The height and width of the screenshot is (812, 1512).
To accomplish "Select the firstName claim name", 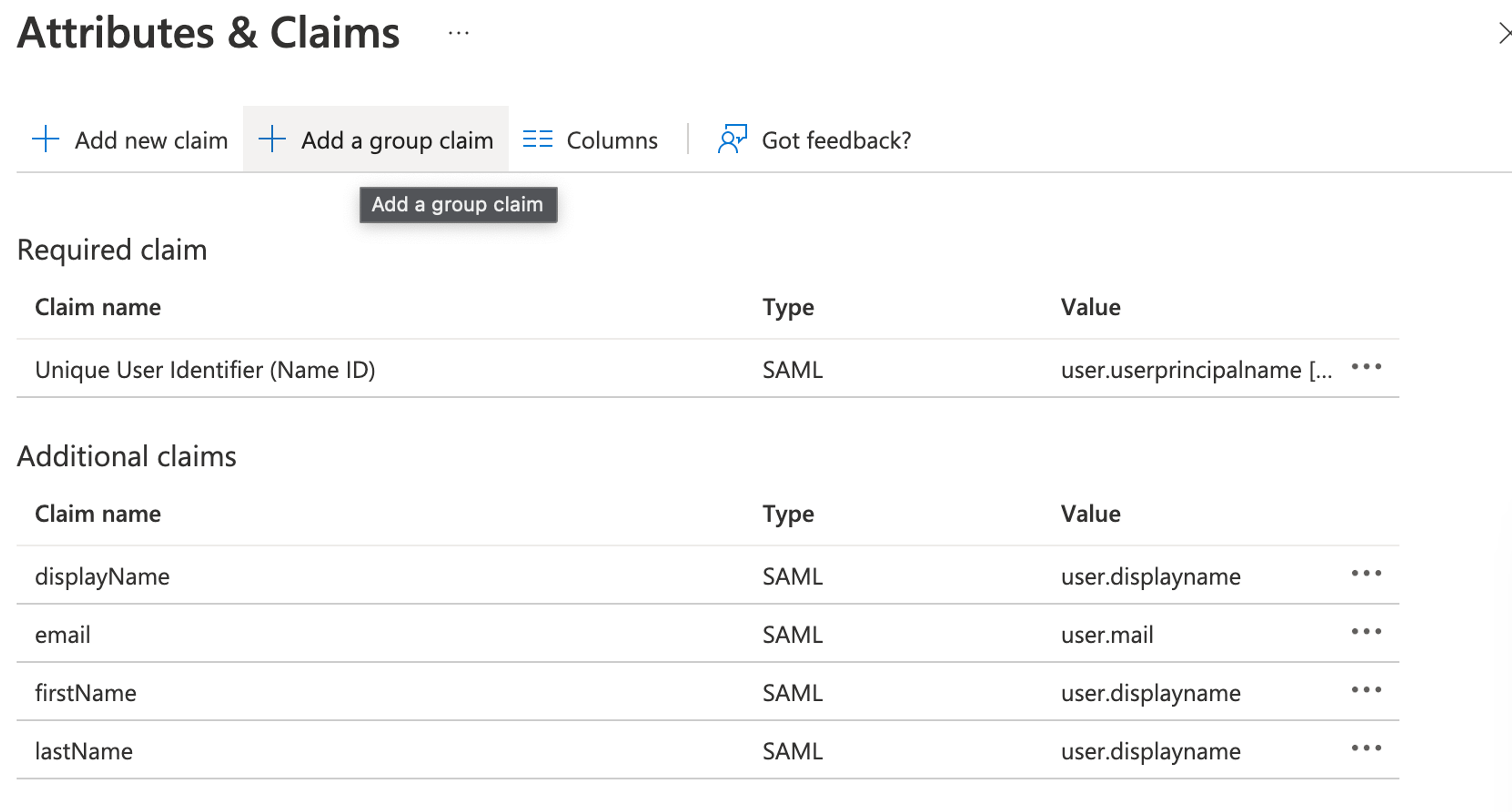I will tap(86, 693).
